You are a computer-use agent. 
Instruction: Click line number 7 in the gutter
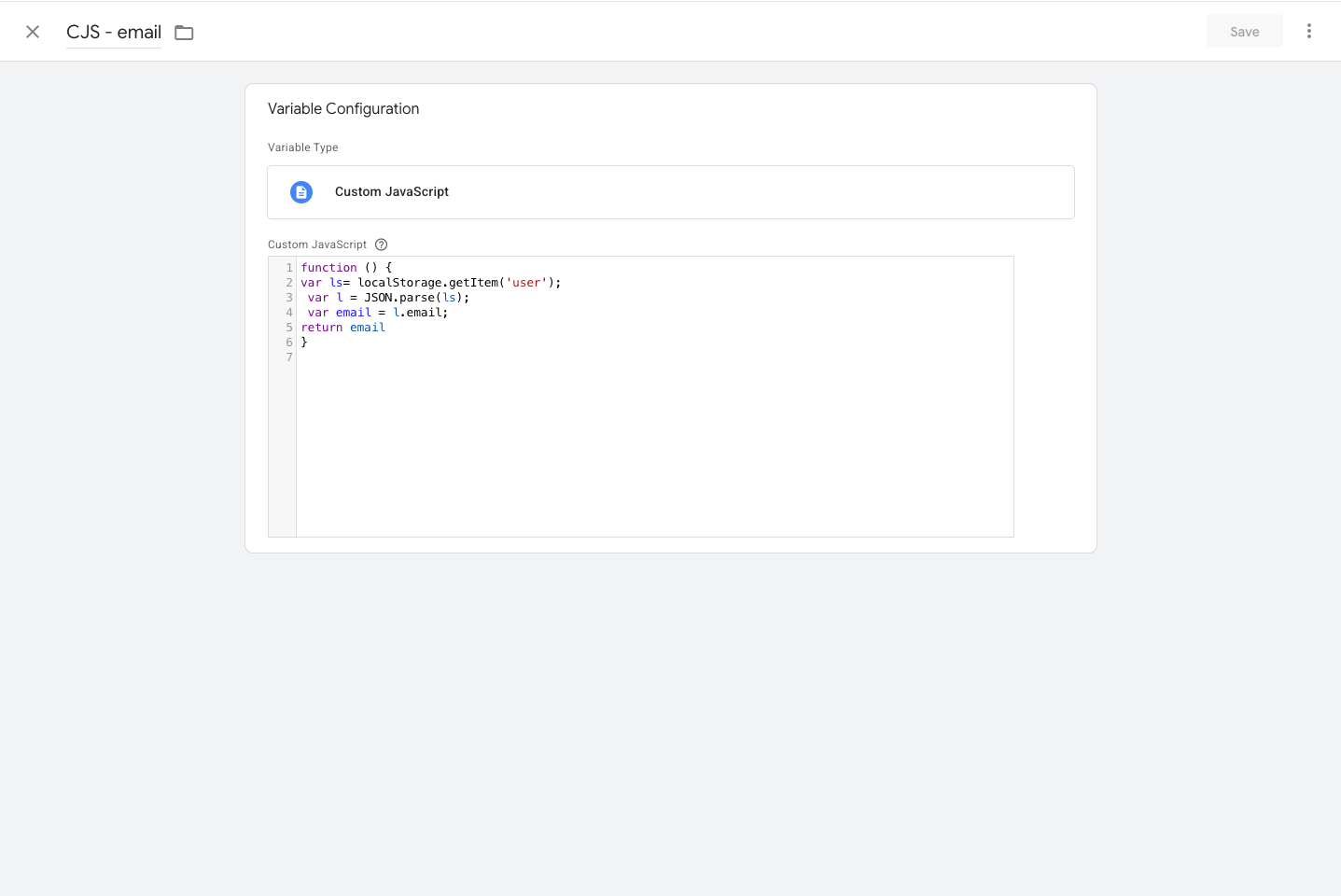click(289, 357)
